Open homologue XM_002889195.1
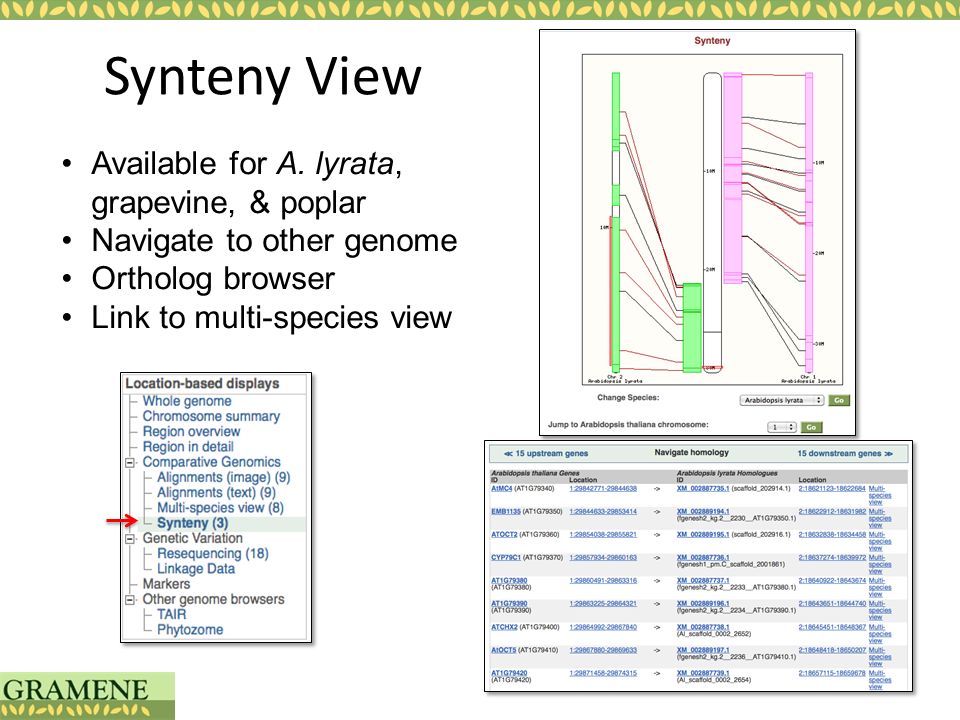 (703, 534)
